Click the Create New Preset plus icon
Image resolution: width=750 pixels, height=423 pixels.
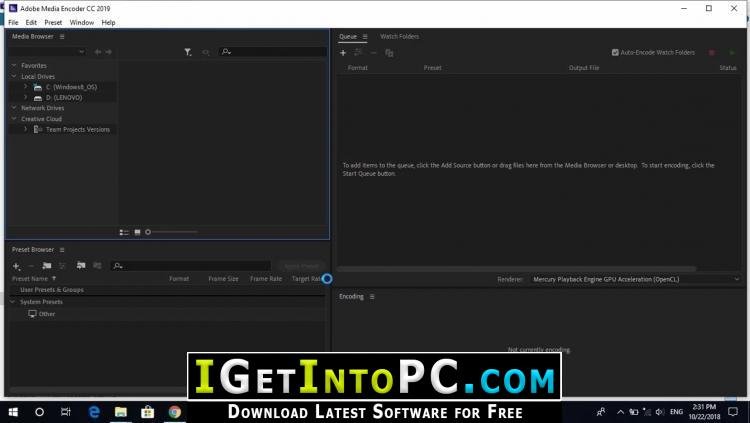pos(16,266)
